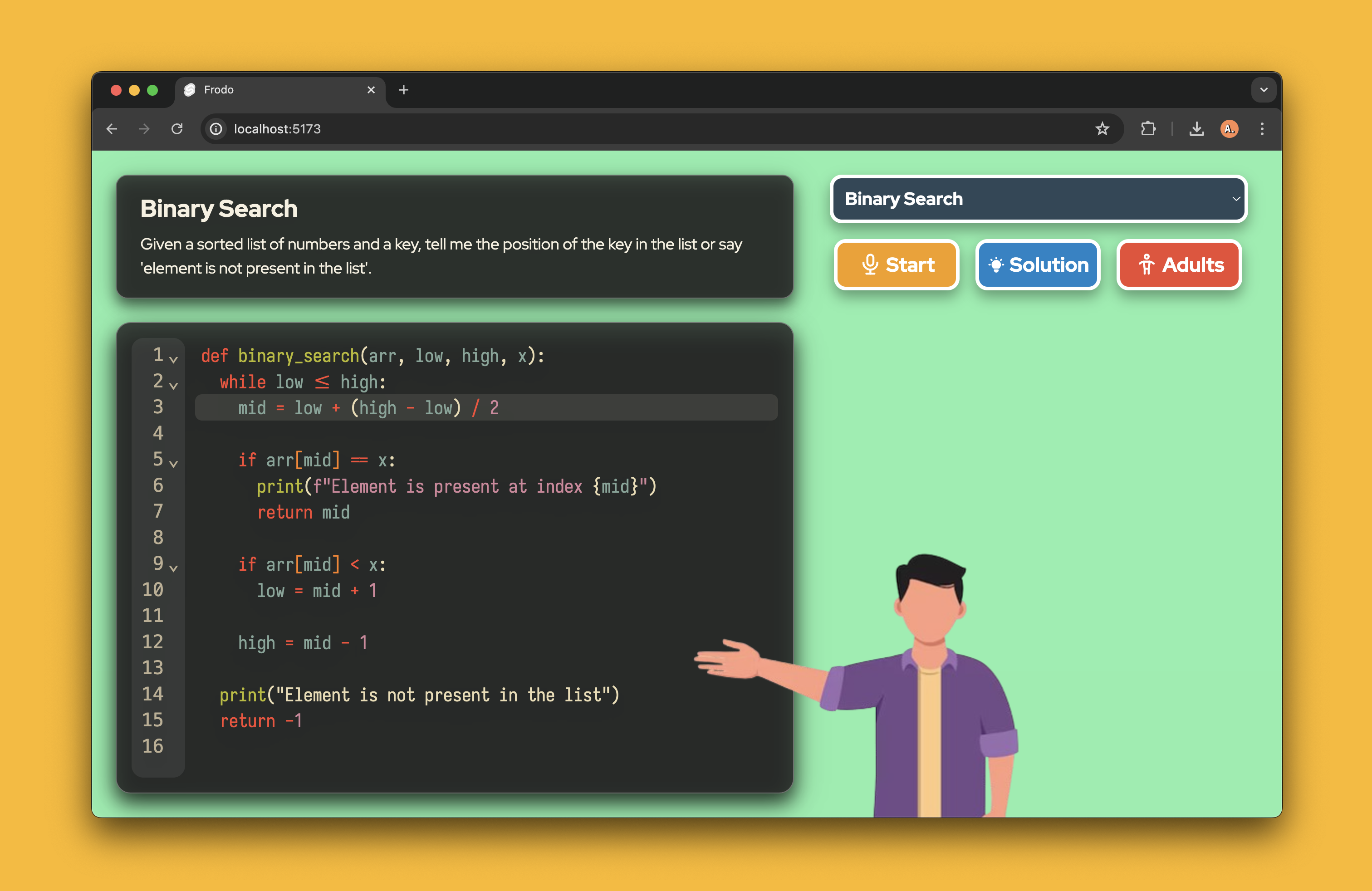Open the browser three-dot menu
Viewport: 1372px width, 891px height.
click(x=1262, y=128)
